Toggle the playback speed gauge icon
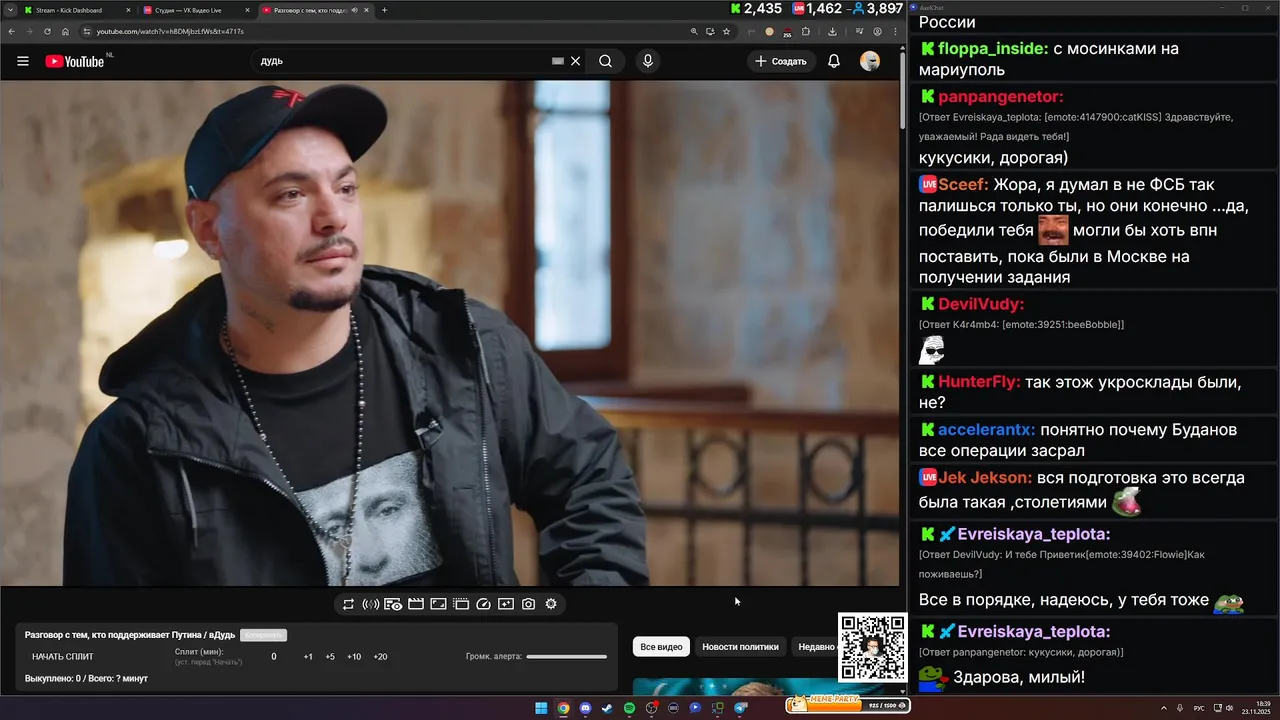 (x=484, y=604)
